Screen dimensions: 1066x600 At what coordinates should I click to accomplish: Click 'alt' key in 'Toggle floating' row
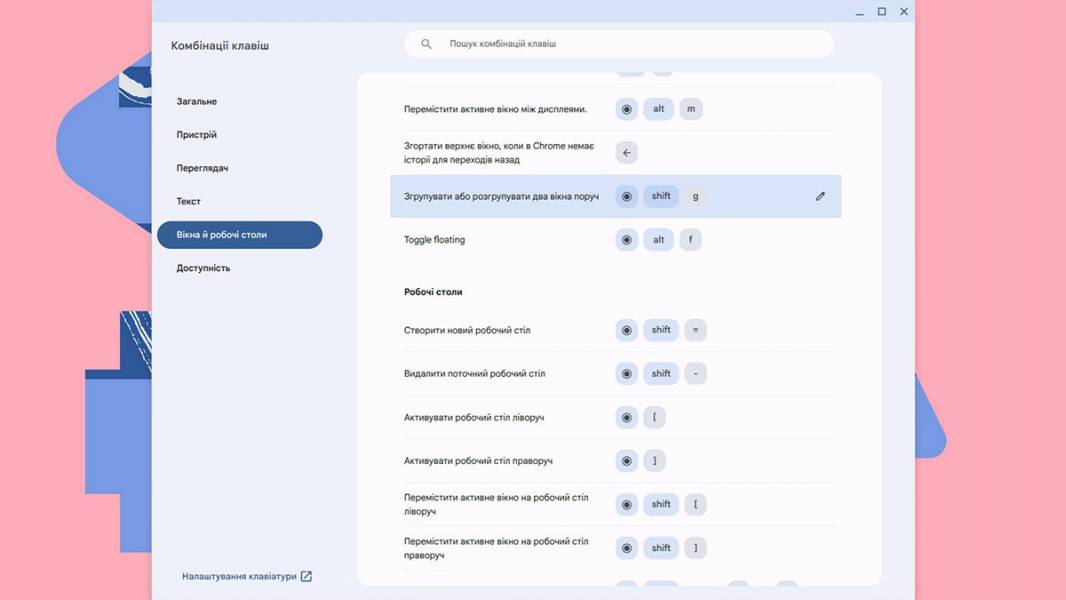(658, 240)
